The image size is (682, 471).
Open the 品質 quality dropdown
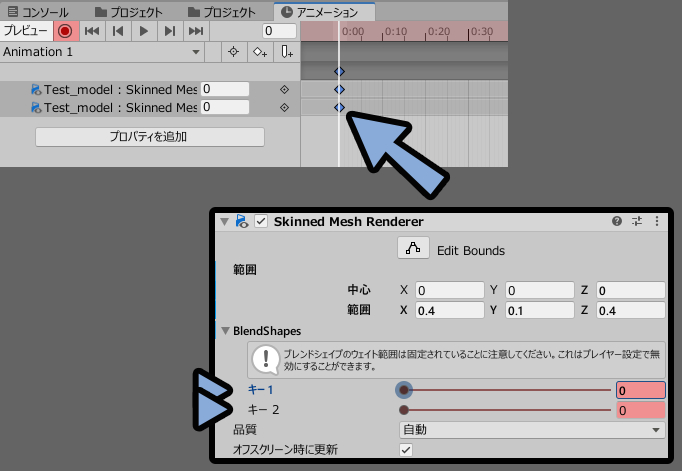tap(532, 430)
